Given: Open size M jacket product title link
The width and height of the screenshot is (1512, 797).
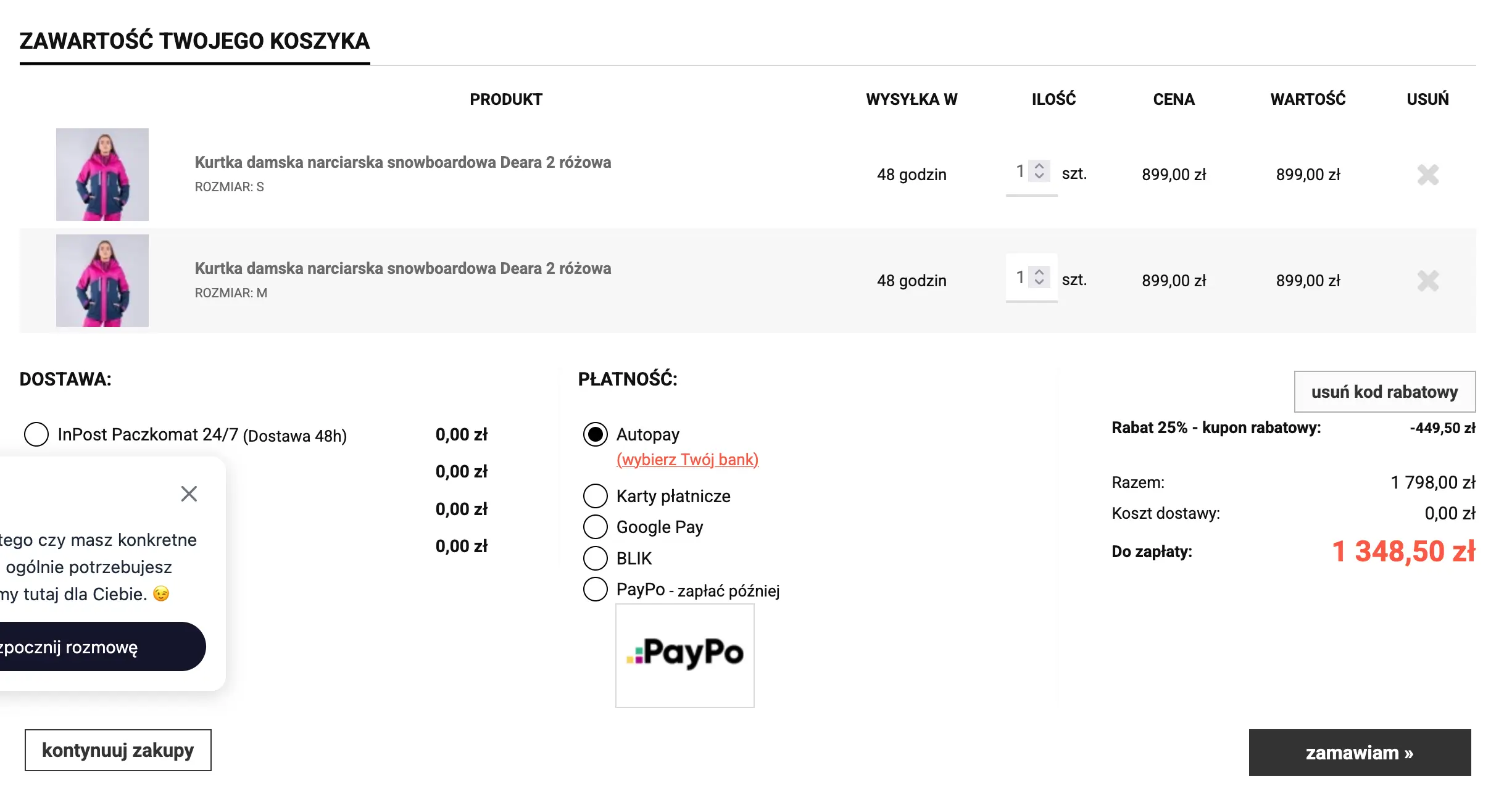Looking at the screenshot, I should [402, 268].
